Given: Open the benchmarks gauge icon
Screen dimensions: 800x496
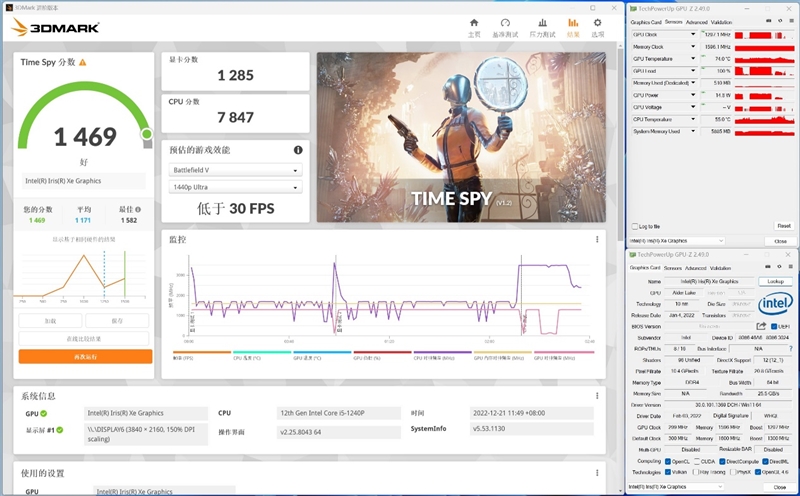Looking at the screenshot, I should point(505,22).
